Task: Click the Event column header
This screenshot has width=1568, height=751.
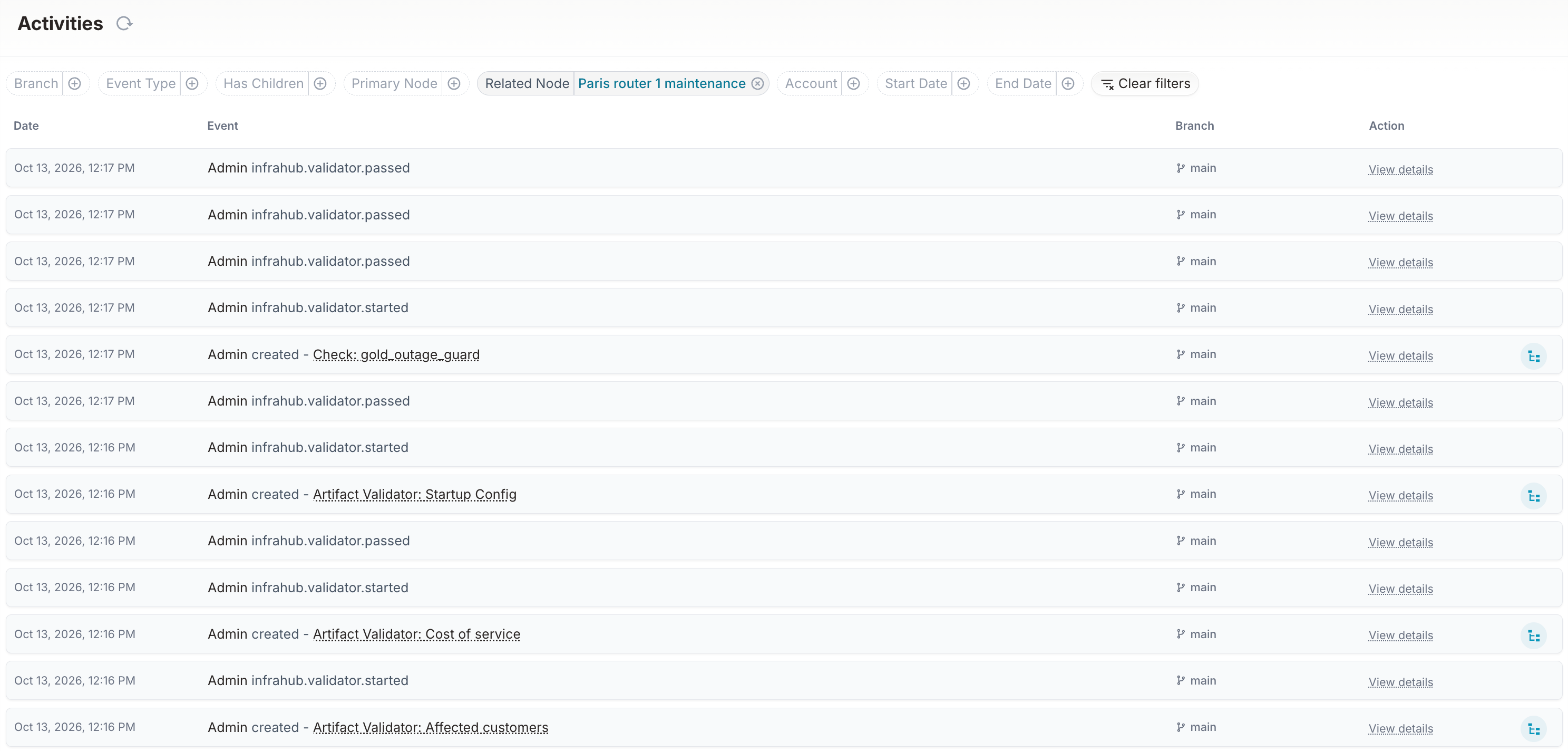Action: [223, 126]
